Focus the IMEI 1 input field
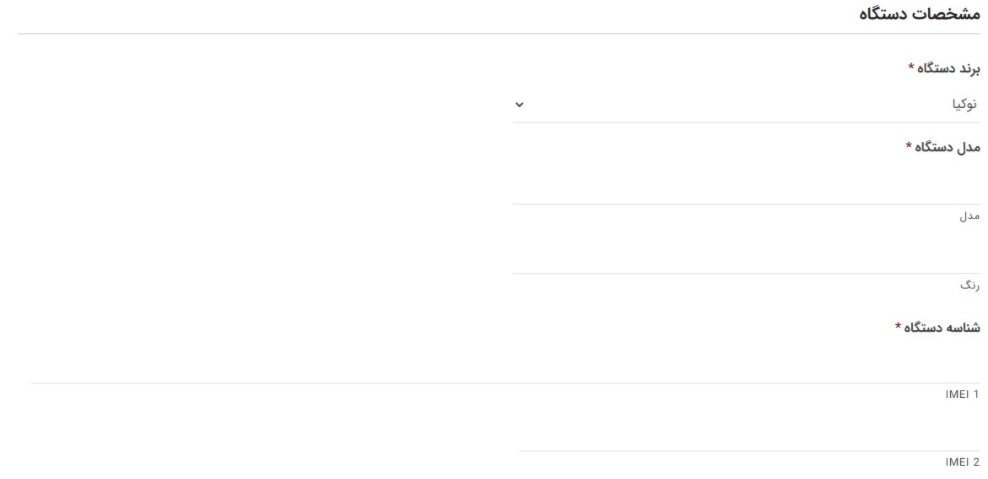The height and width of the screenshot is (479, 988). click(505, 366)
